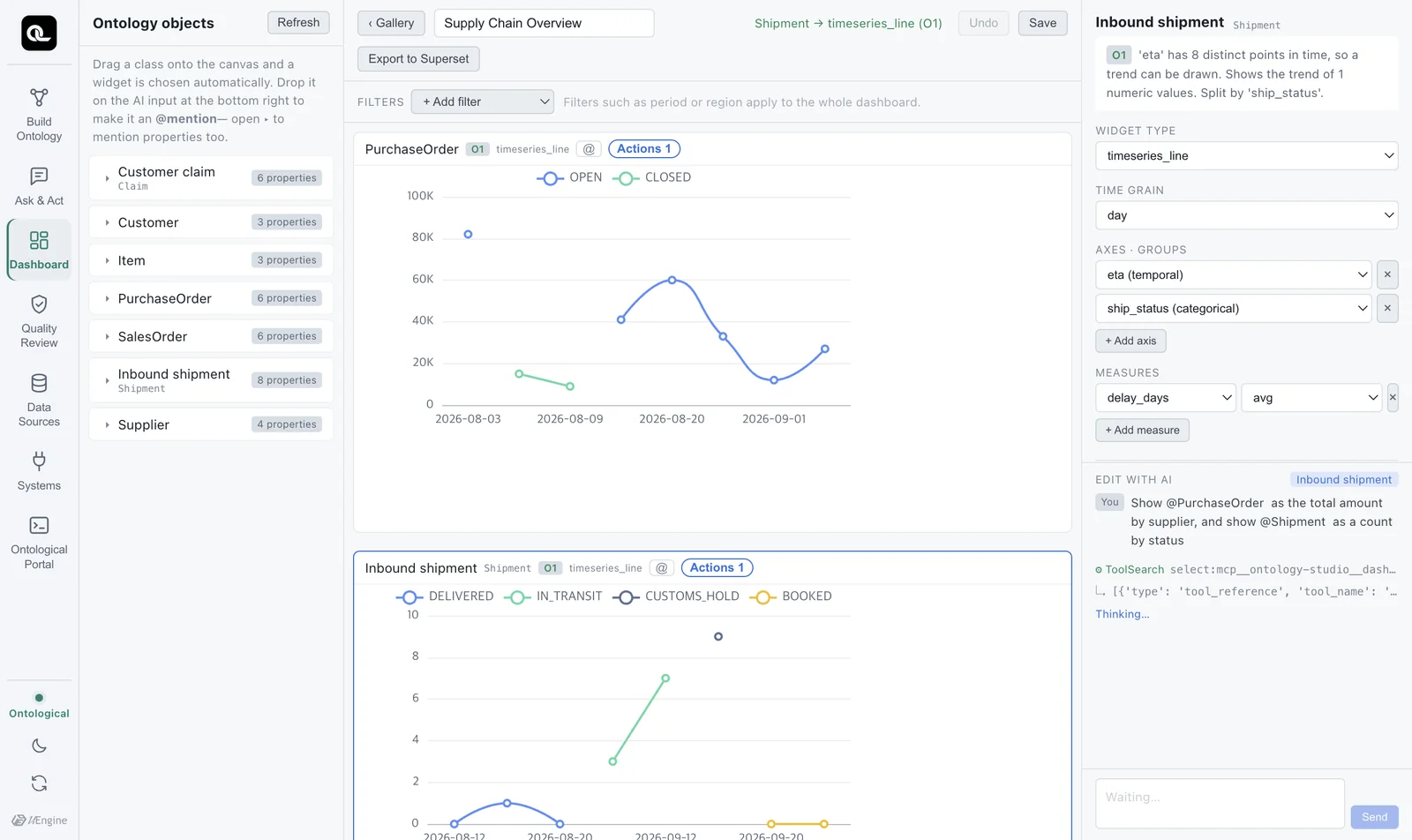Select the Dashboard sidebar icon

click(39, 250)
